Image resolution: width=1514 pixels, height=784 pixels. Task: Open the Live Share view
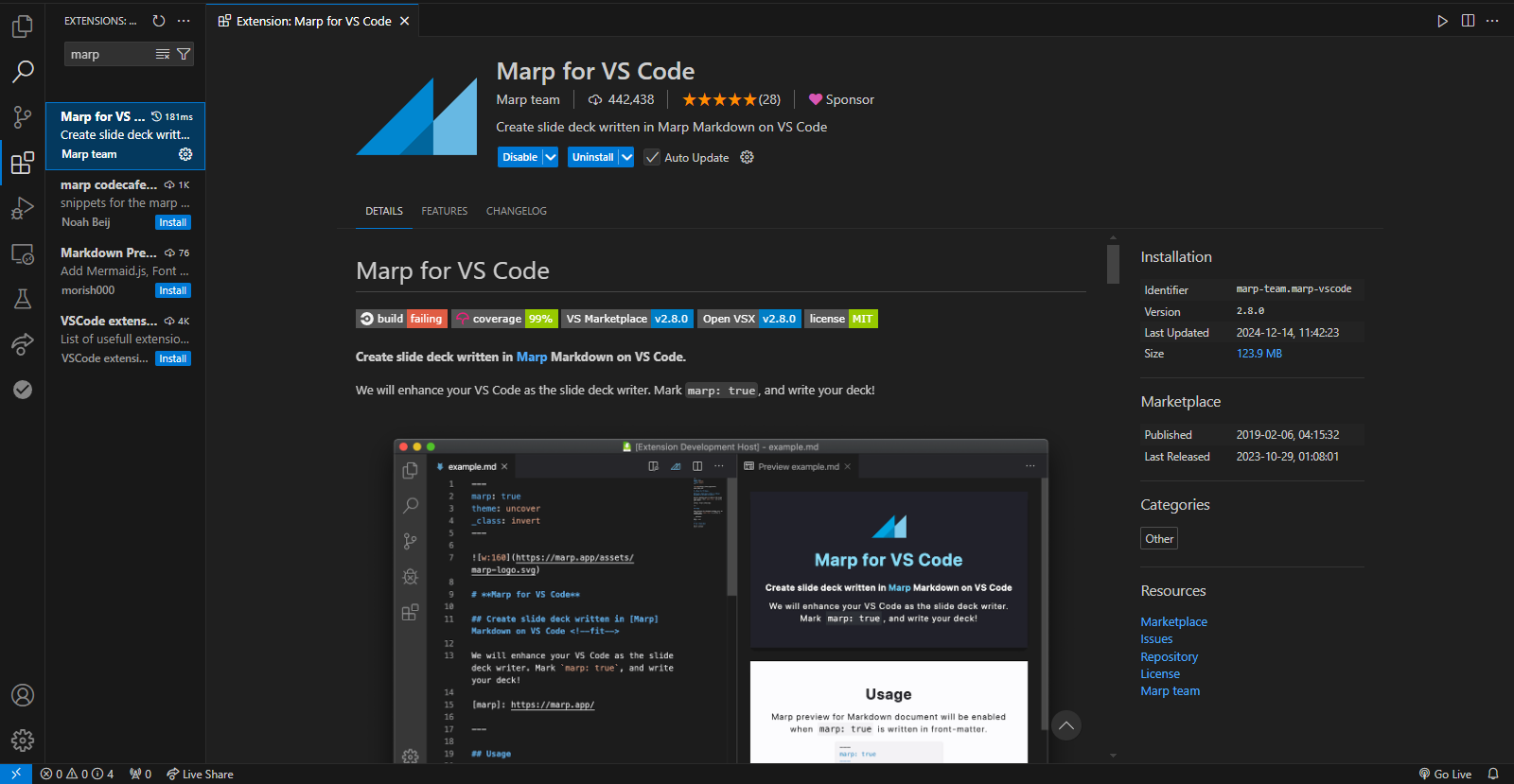click(x=23, y=344)
